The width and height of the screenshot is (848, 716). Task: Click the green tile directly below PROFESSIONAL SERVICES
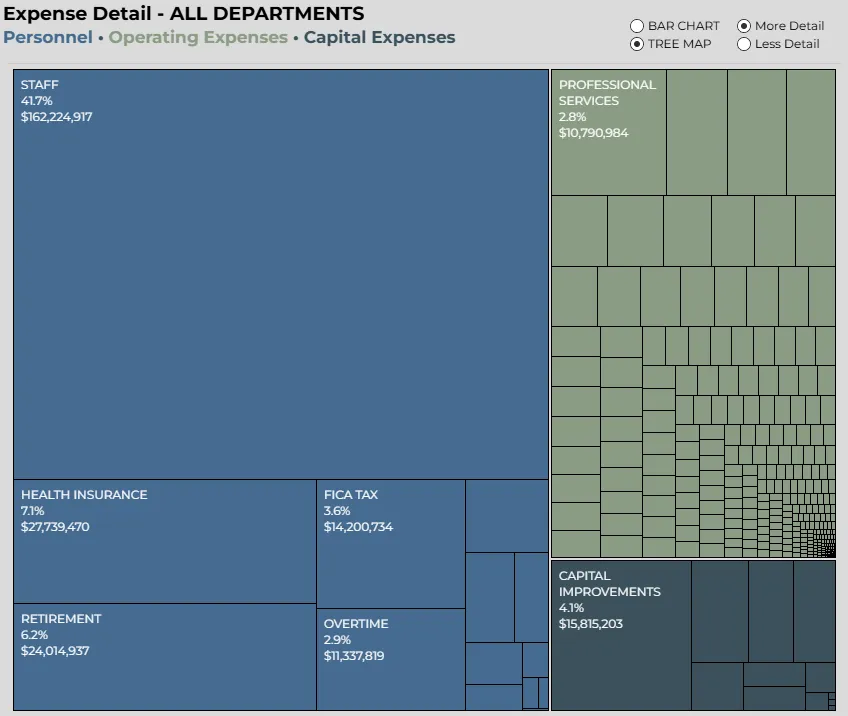point(579,231)
